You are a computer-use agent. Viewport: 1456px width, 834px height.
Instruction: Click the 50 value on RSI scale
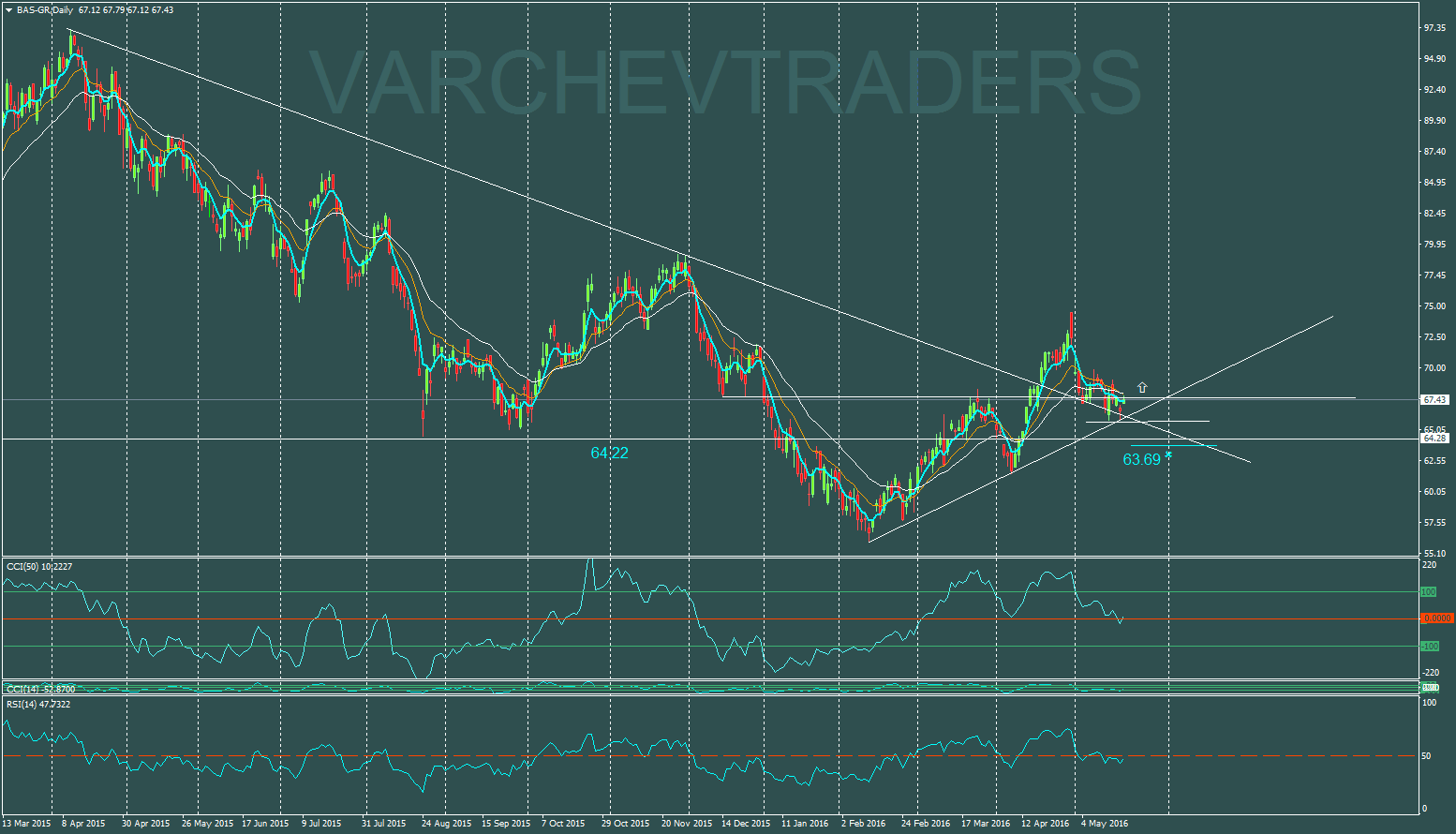1428,755
